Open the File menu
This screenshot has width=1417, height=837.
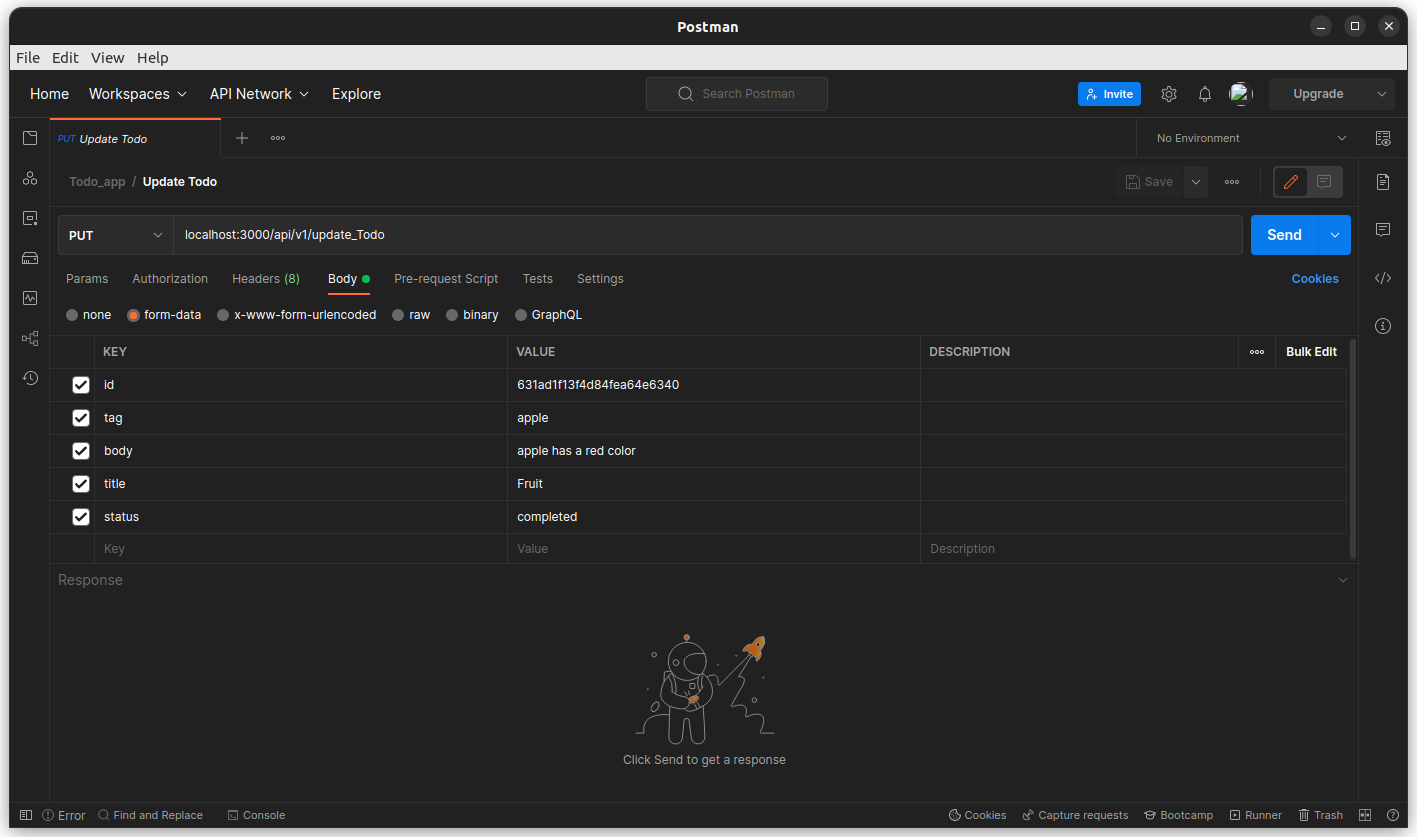tap(28, 58)
